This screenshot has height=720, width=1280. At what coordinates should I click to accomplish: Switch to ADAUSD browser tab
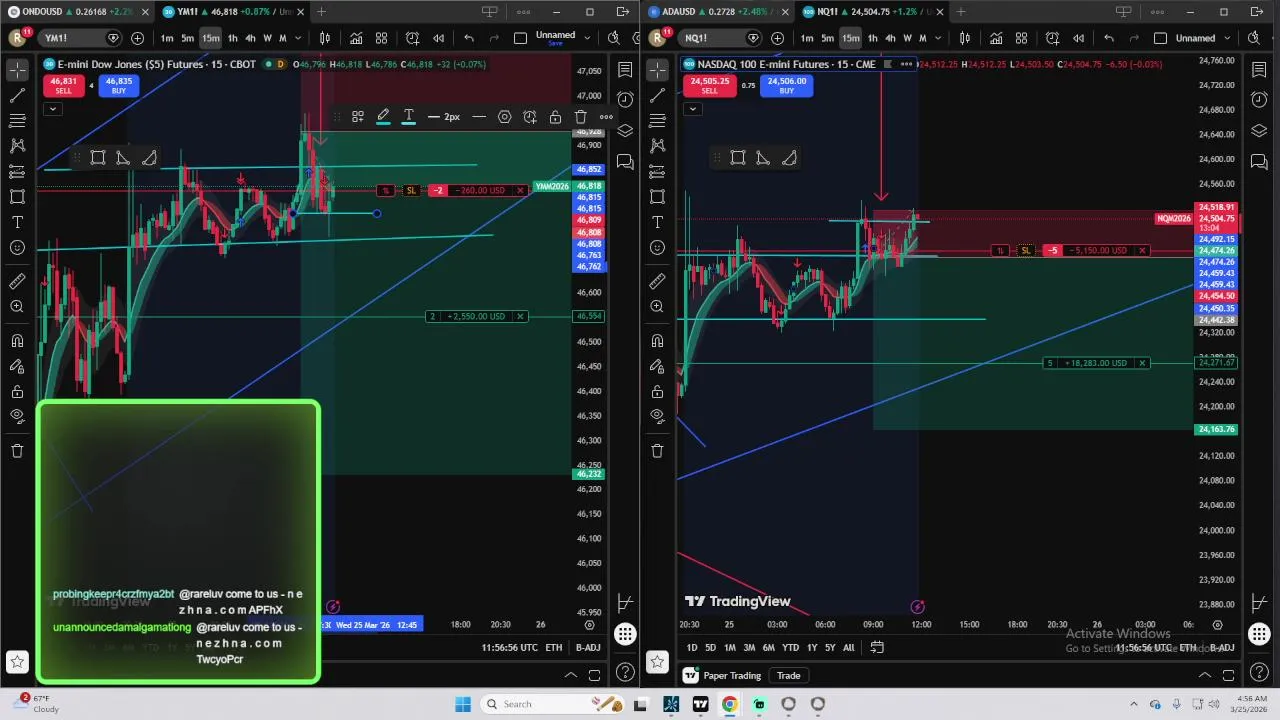coord(716,12)
